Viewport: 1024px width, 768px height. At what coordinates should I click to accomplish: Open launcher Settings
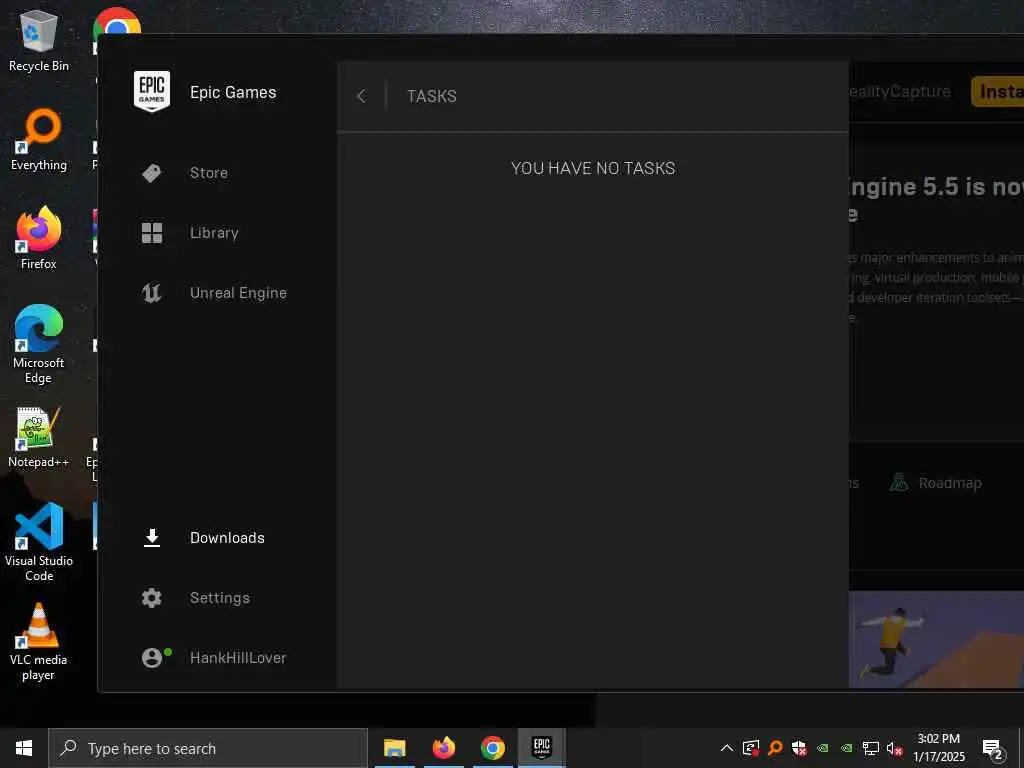point(219,598)
